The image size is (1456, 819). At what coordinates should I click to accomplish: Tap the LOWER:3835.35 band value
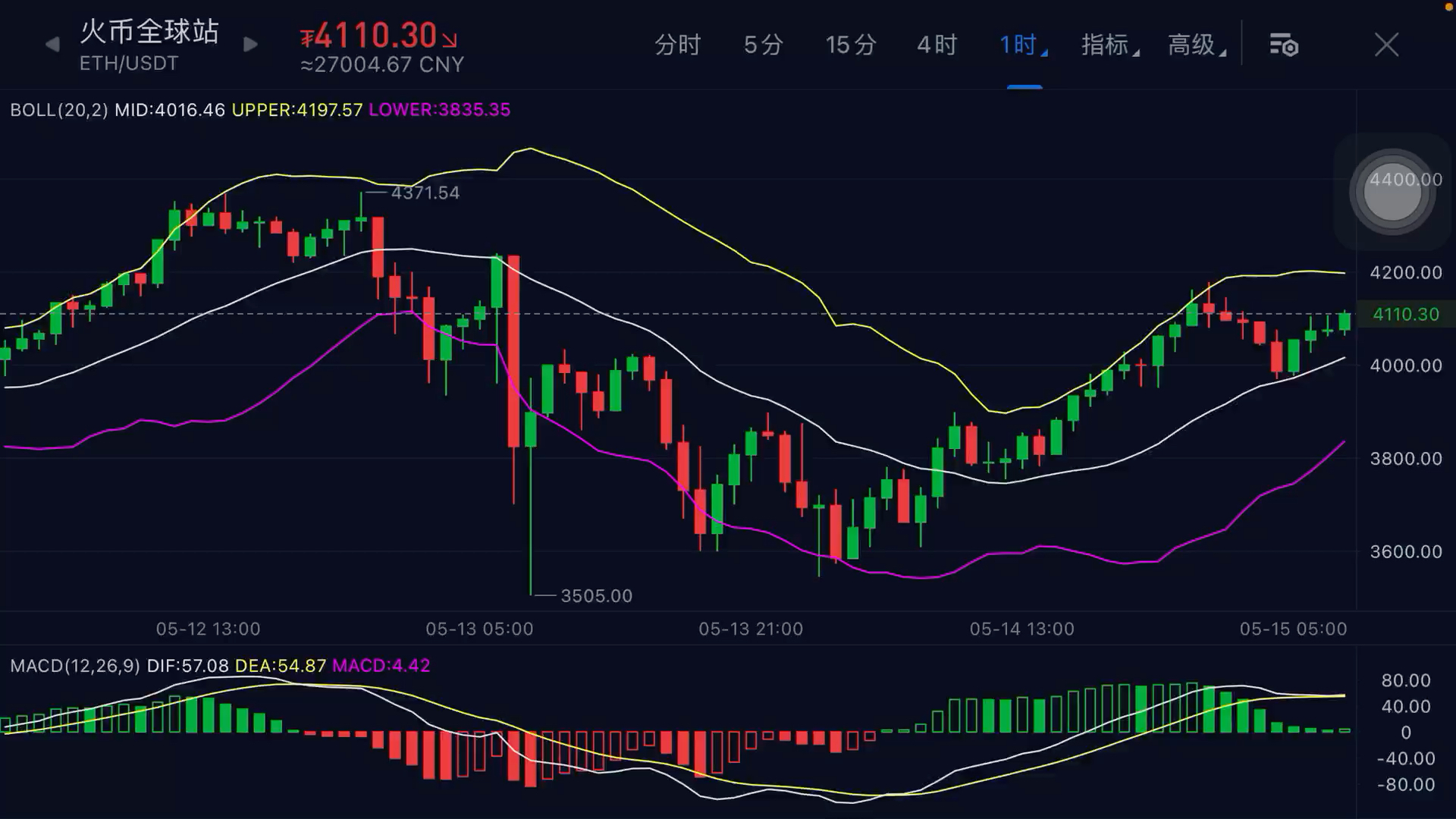(x=440, y=110)
